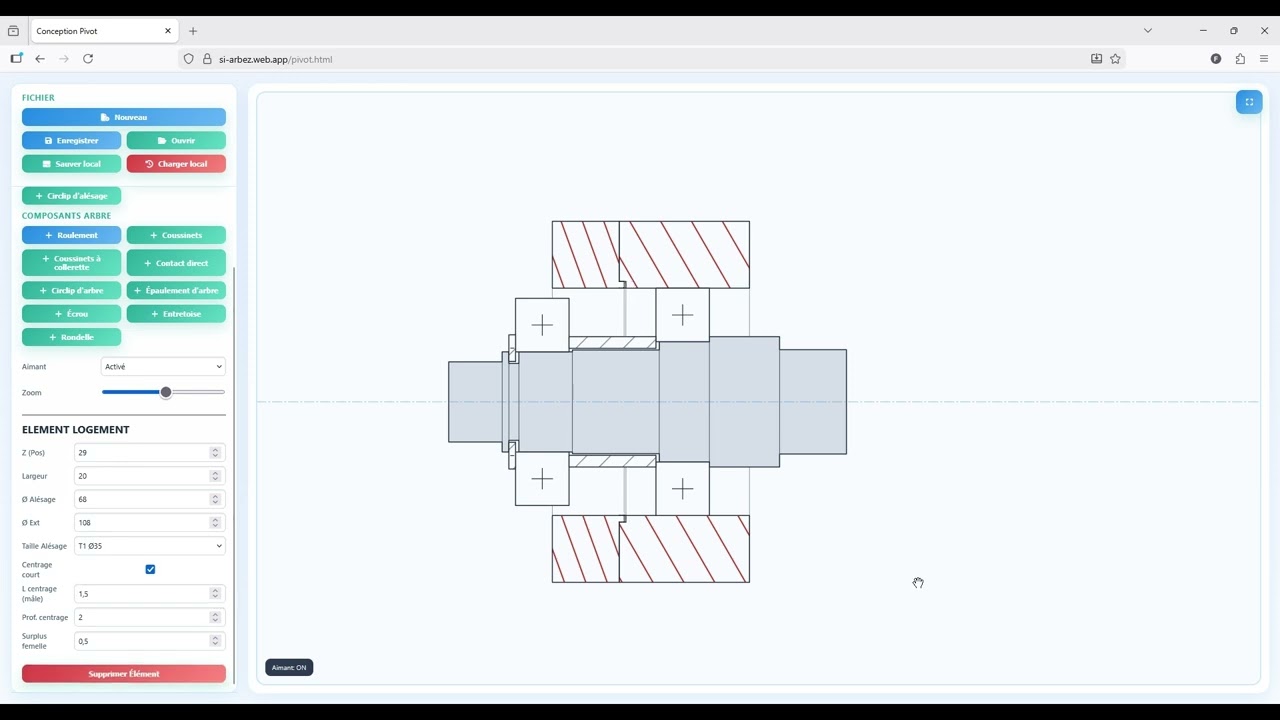Add a Roulement component
1280x720 pixels.
click(71, 235)
